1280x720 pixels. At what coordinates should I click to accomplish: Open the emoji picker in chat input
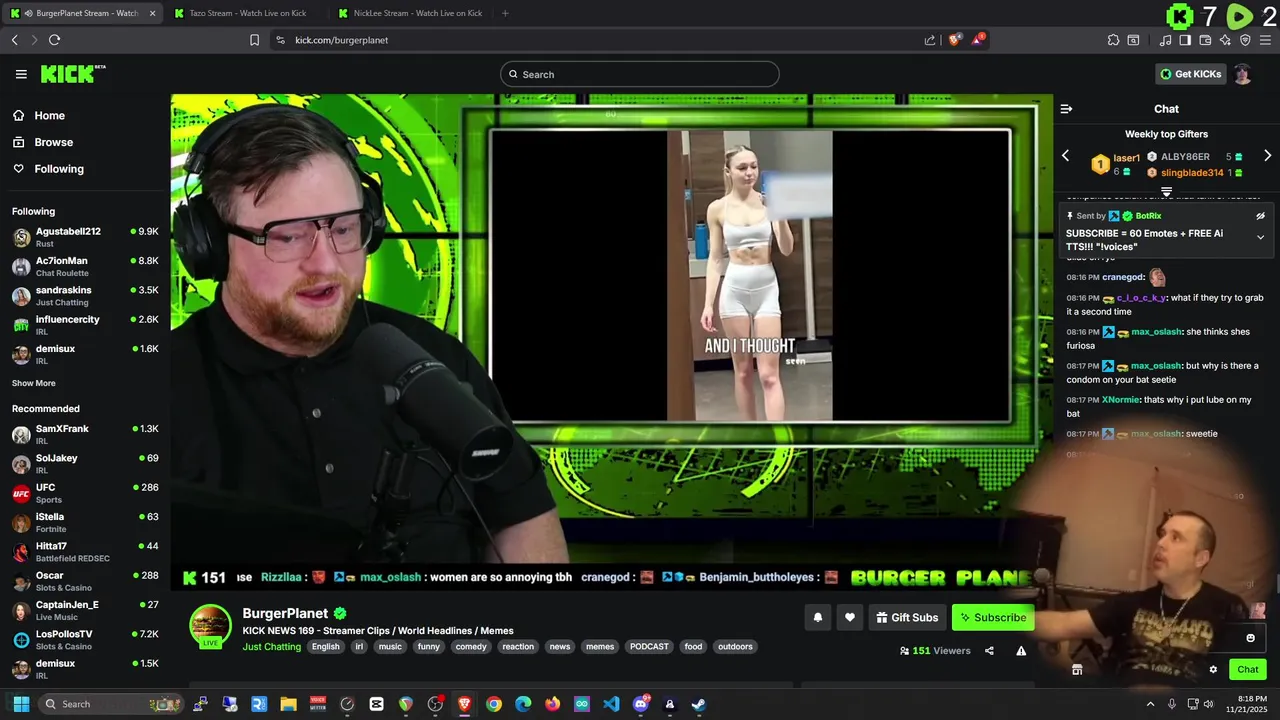click(1250, 638)
